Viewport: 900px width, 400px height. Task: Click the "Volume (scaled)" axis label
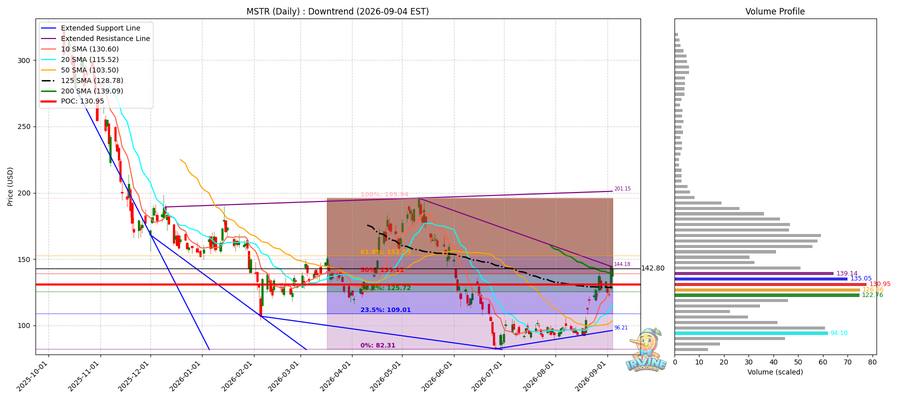tap(775, 372)
